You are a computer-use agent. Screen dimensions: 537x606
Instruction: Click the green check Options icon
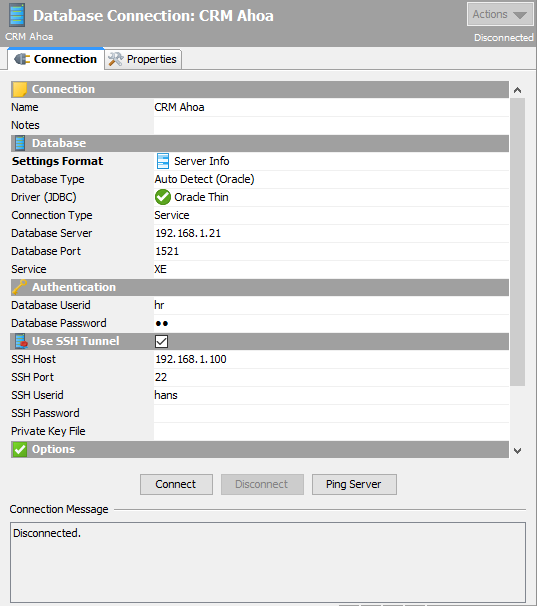[20, 449]
